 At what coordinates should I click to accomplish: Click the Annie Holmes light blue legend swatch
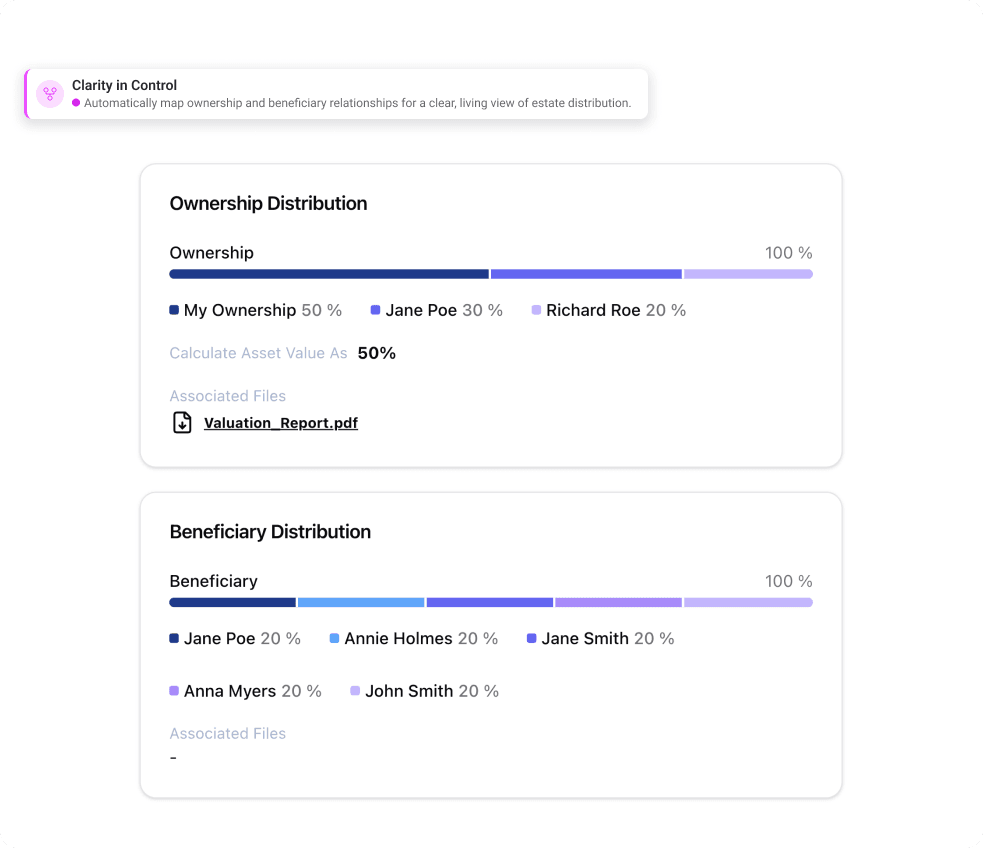[x=334, y=638]
